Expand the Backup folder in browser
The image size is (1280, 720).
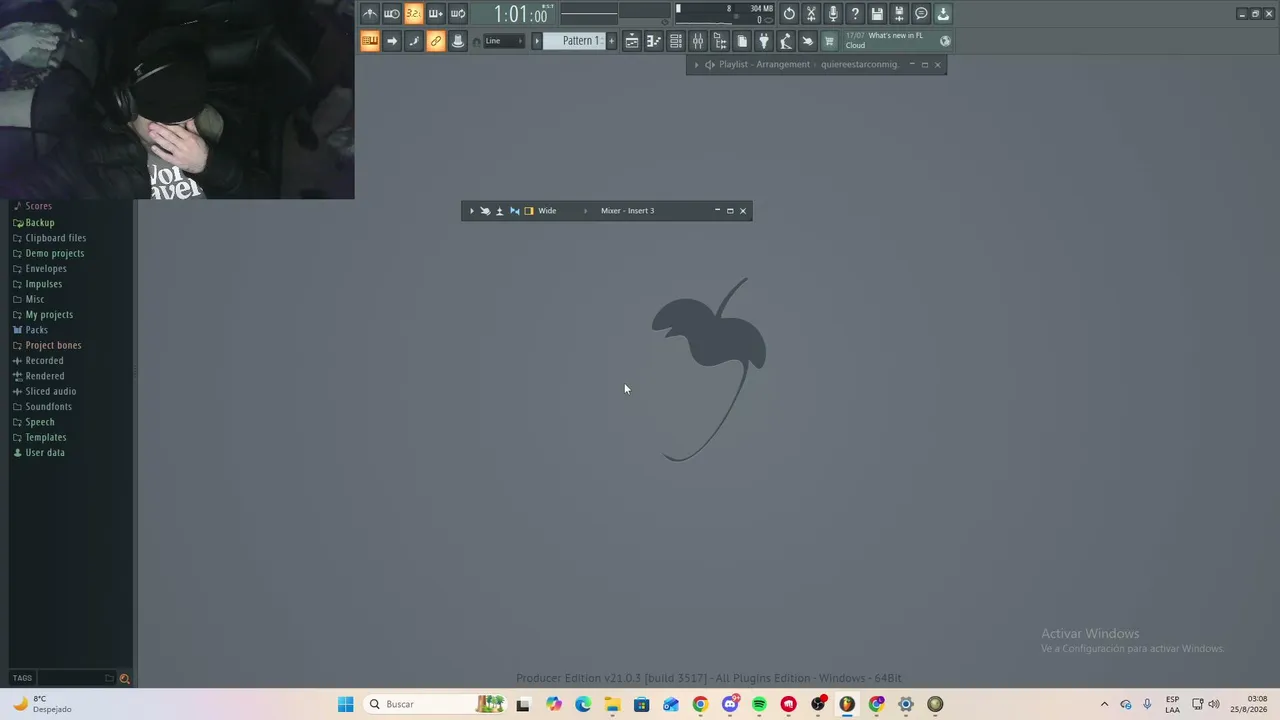(39, 223)
